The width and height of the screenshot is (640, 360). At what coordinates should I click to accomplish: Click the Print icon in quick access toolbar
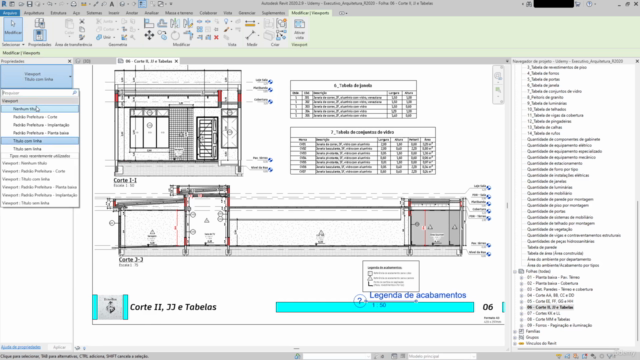point(73,4)
